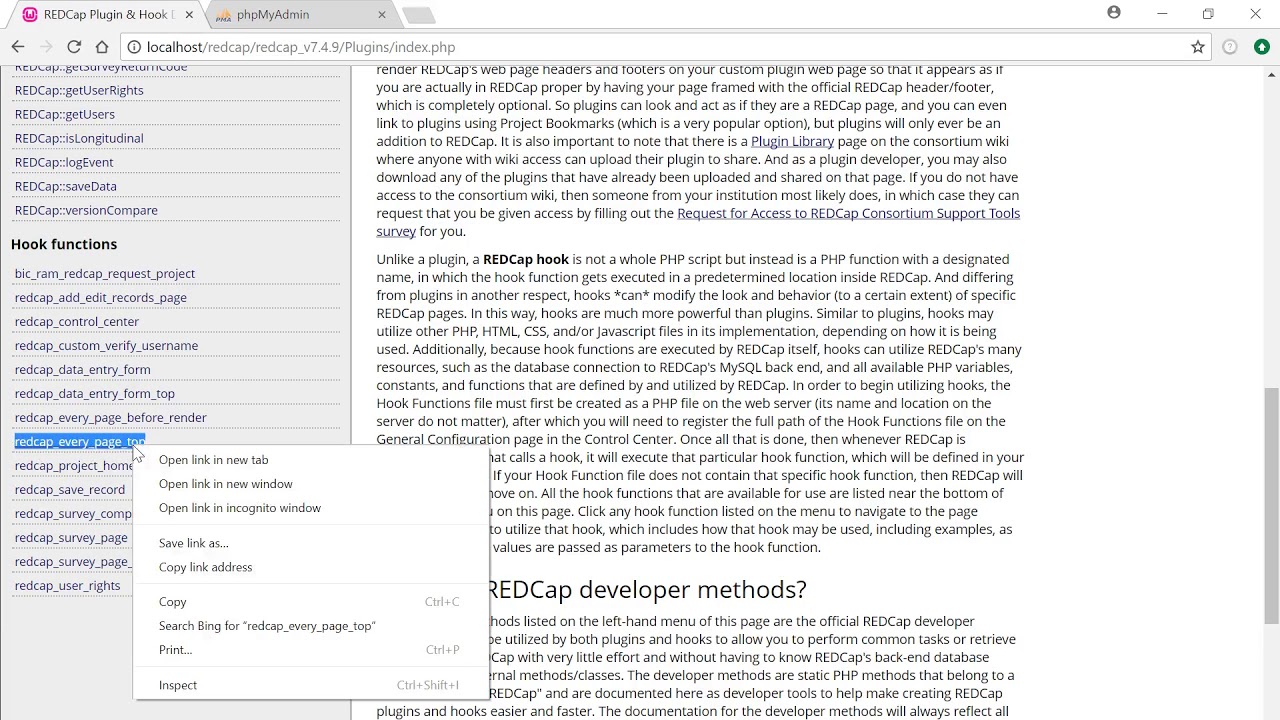This screenshot has width=1280, height=720.
Task: Go back to the previous page
Action: click(18, 47)
